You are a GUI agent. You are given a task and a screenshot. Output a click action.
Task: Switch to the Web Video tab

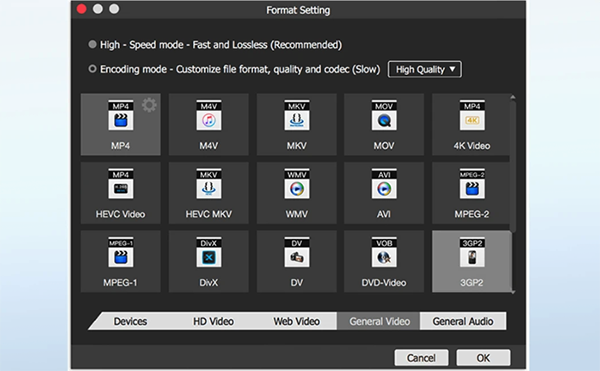[296, 321]
